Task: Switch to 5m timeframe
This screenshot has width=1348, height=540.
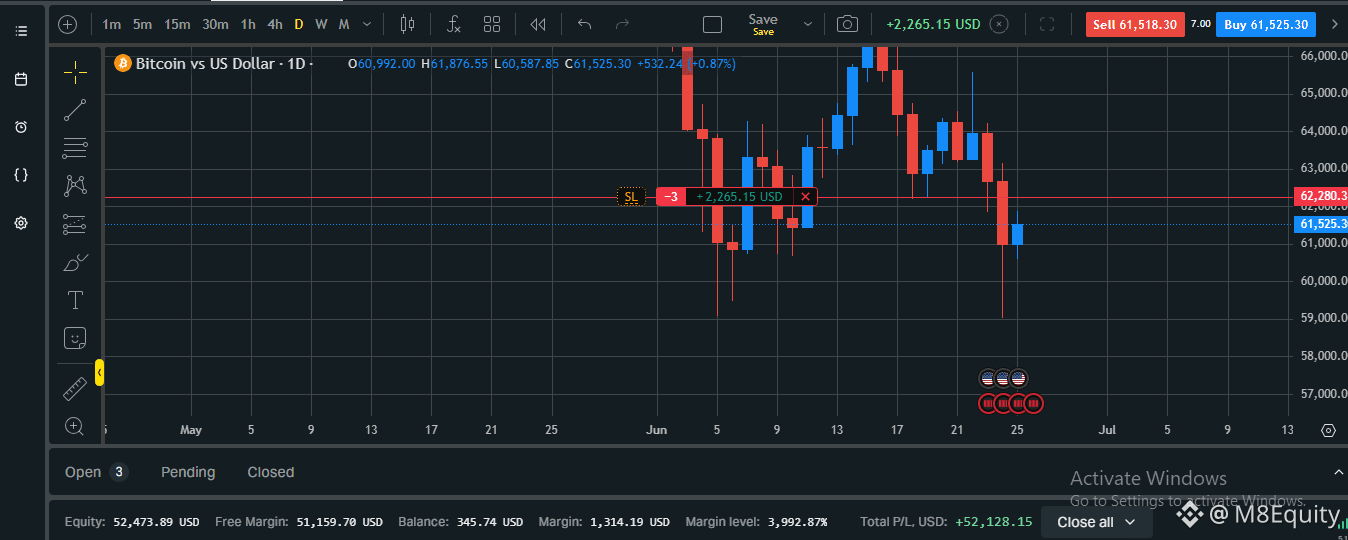Action: click(x=142, y=24)
